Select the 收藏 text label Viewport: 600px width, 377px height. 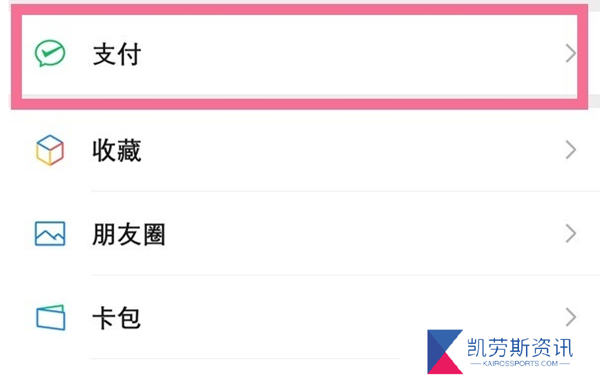[x=117, y=150]
